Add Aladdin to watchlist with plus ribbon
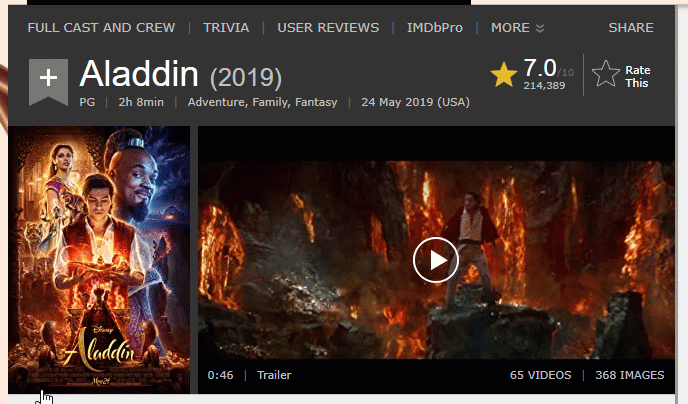This screenshot has height=404, width=688. [x=48, y=82]
